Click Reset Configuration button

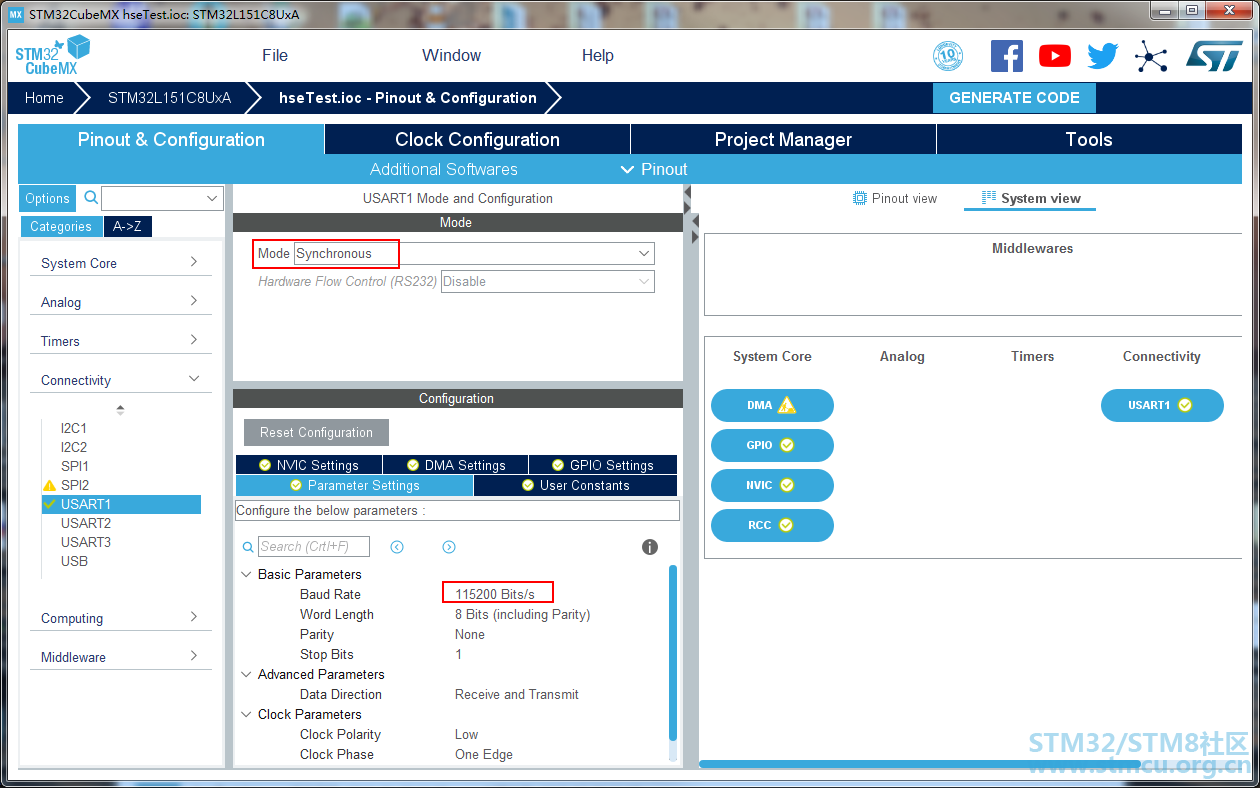coord(316,432)
